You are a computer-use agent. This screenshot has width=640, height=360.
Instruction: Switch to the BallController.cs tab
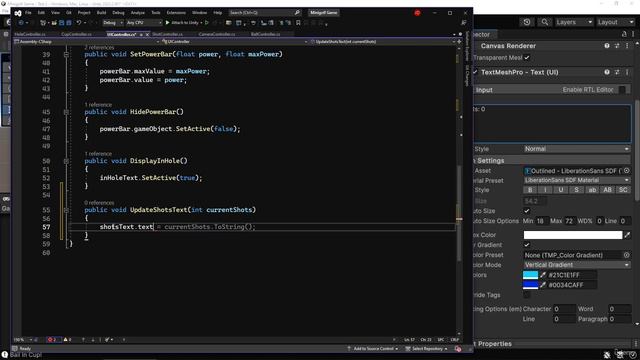tap(265, 34)
